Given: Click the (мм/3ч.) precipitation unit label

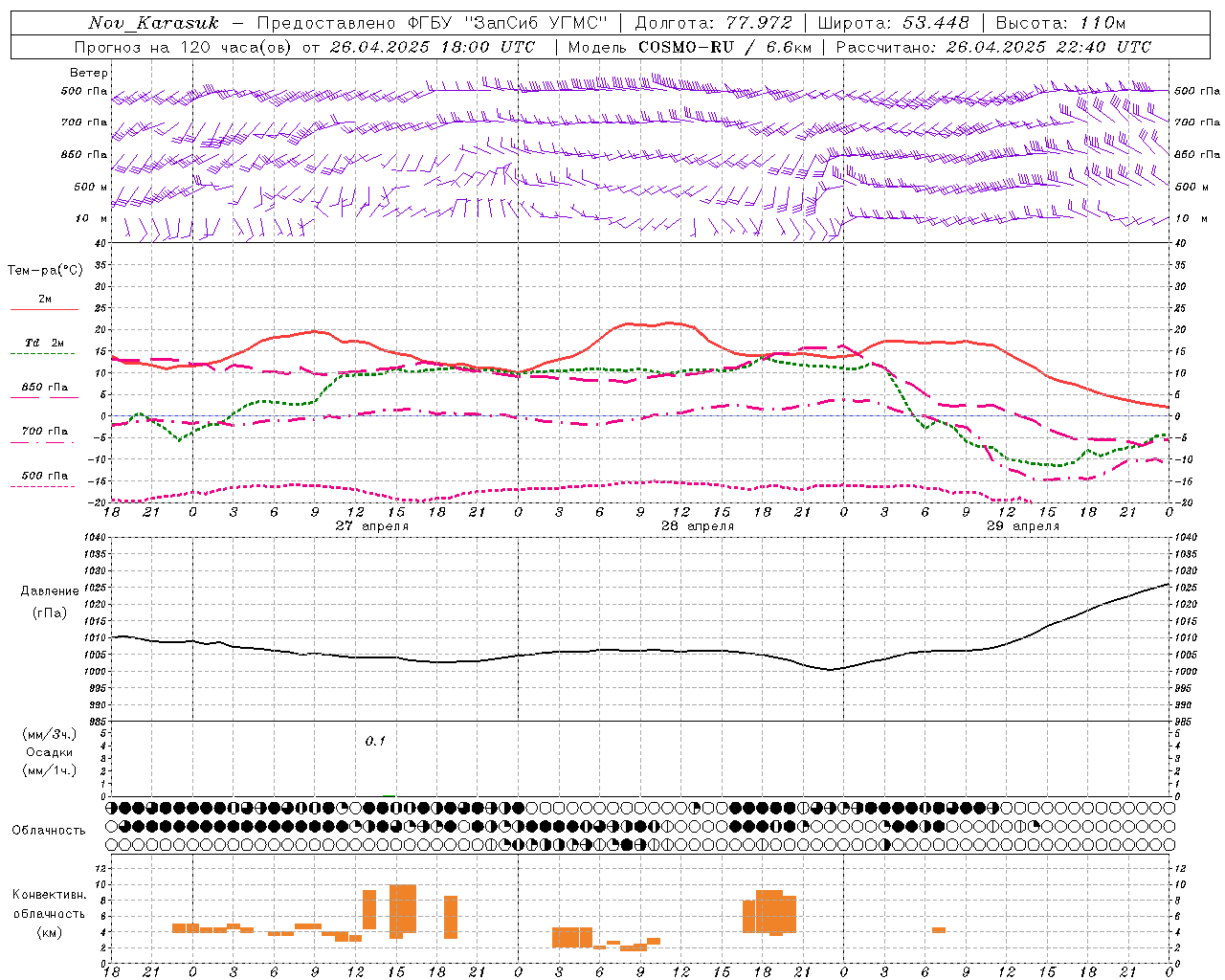Looking at the screenshot, I should click(50, 734).
